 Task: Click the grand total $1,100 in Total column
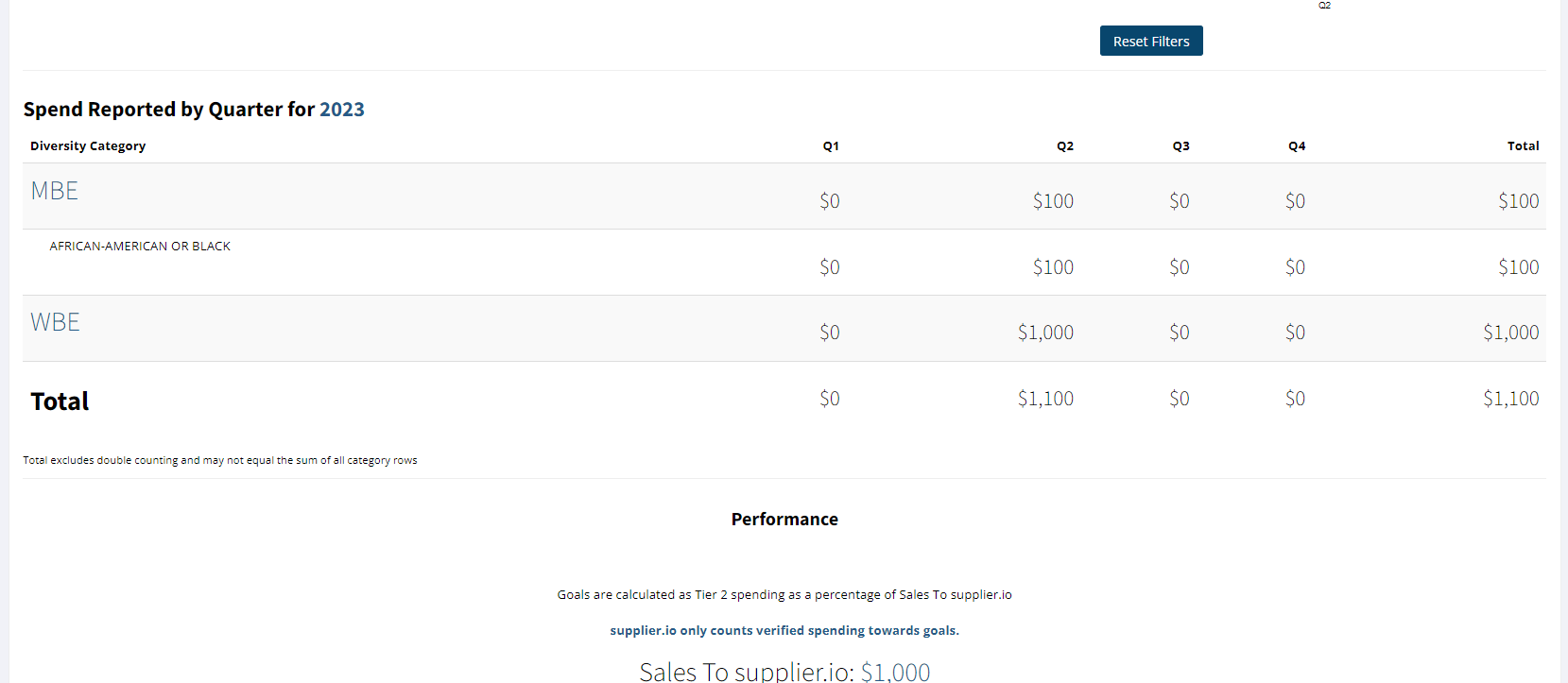coord(1510,399)
